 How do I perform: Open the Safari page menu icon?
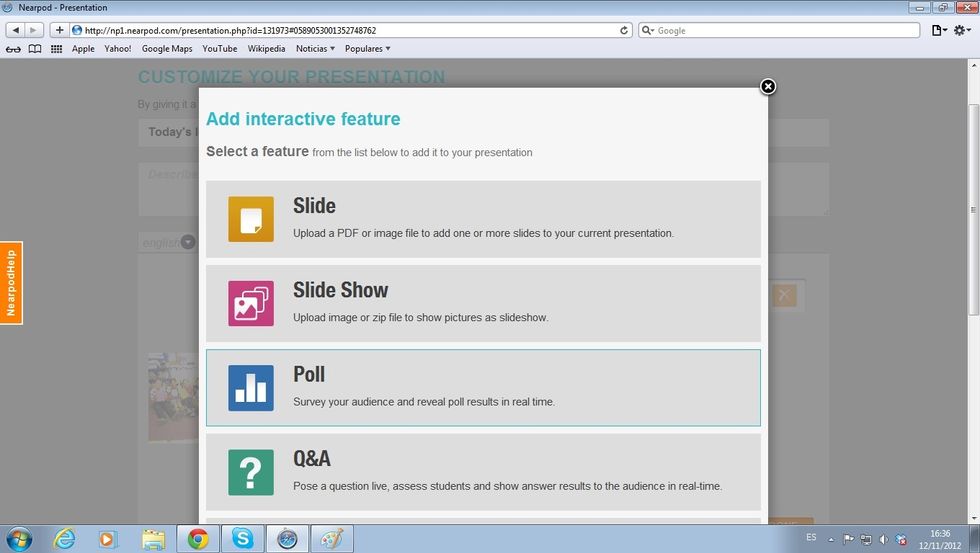939,30
